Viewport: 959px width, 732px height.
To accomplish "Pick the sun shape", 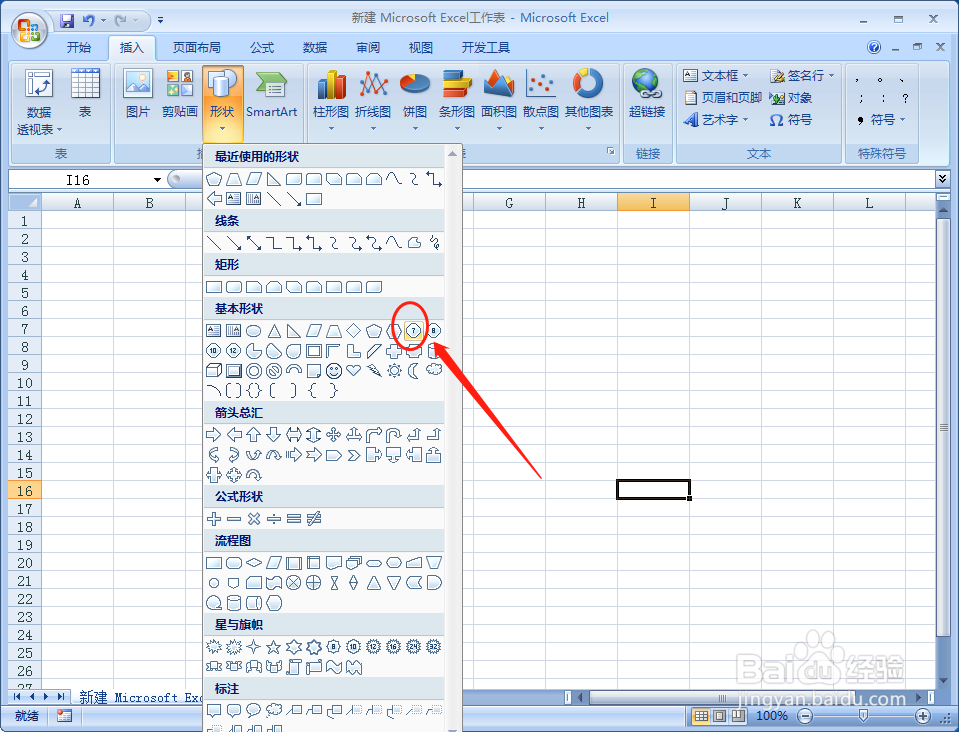I will click(394, 371).
